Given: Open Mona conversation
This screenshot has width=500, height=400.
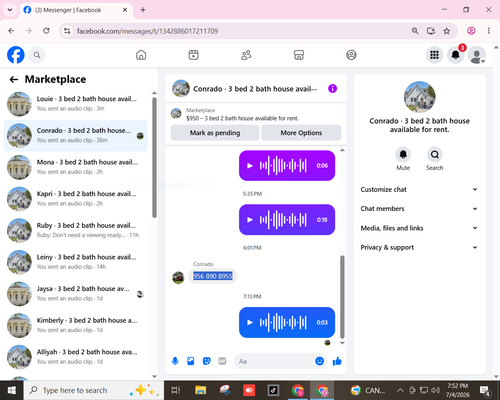Looking at the screenshot, I should coord(75,167).
